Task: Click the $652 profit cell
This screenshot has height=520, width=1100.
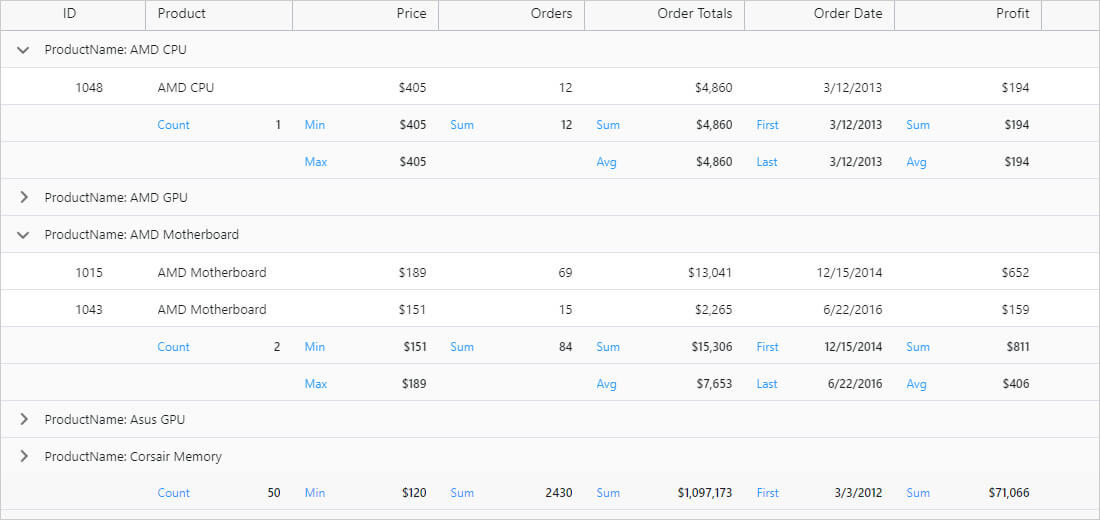Action: point(1015,273)
